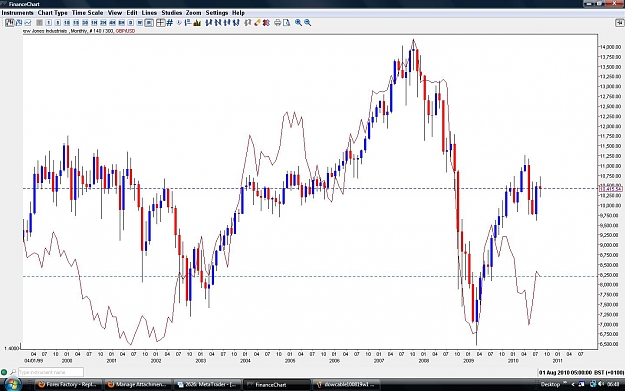Switch to 4H timeframe
The width and height of the screenshot is (625, 391).
pyautogui.click(x=112, y=23)
